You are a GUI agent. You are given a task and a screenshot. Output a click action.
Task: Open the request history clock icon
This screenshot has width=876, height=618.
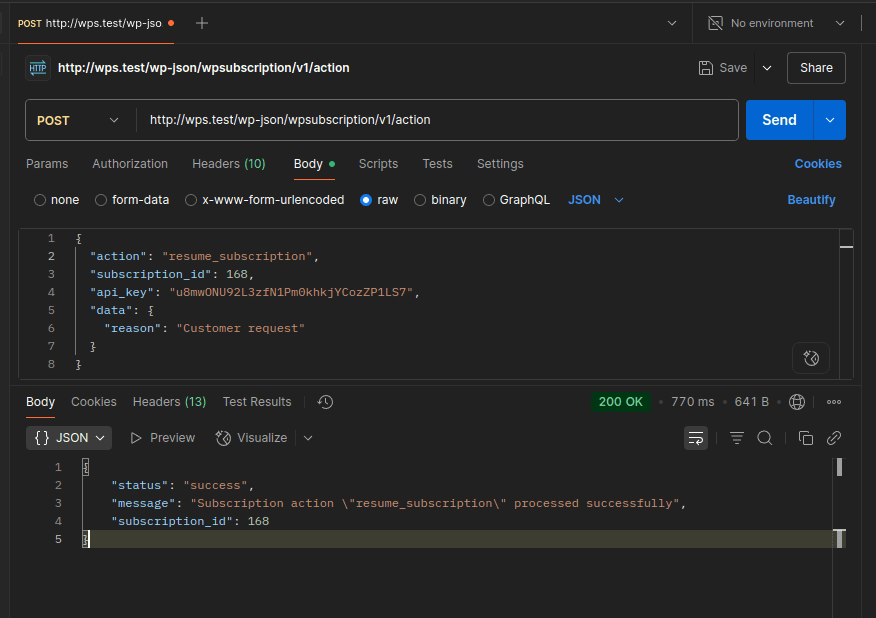(x=325, y=402)
